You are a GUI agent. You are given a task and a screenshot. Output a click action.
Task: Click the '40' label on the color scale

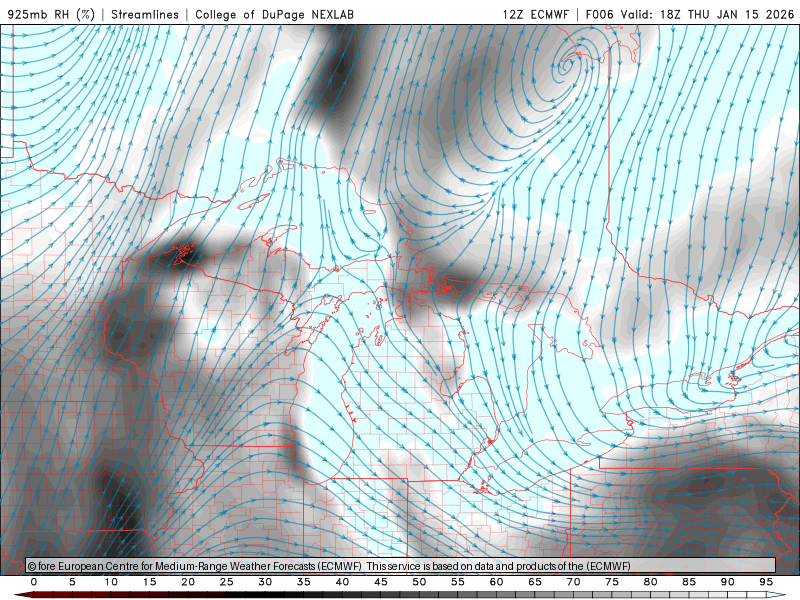coord(342,582)
